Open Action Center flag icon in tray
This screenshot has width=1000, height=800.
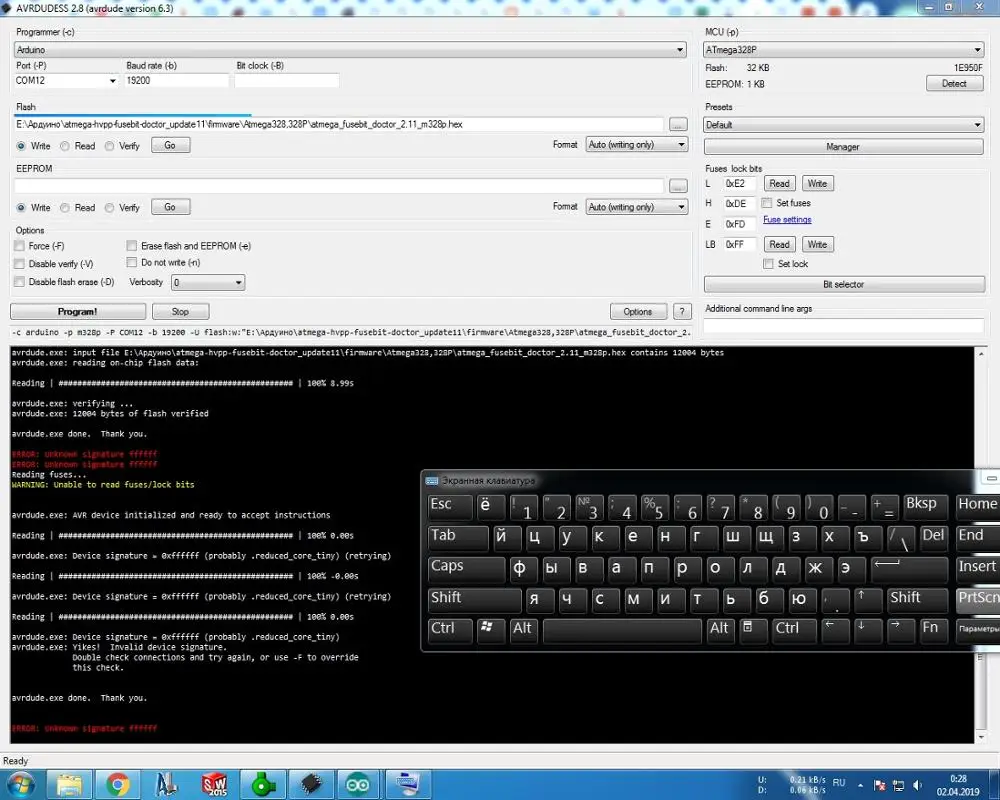879,785
